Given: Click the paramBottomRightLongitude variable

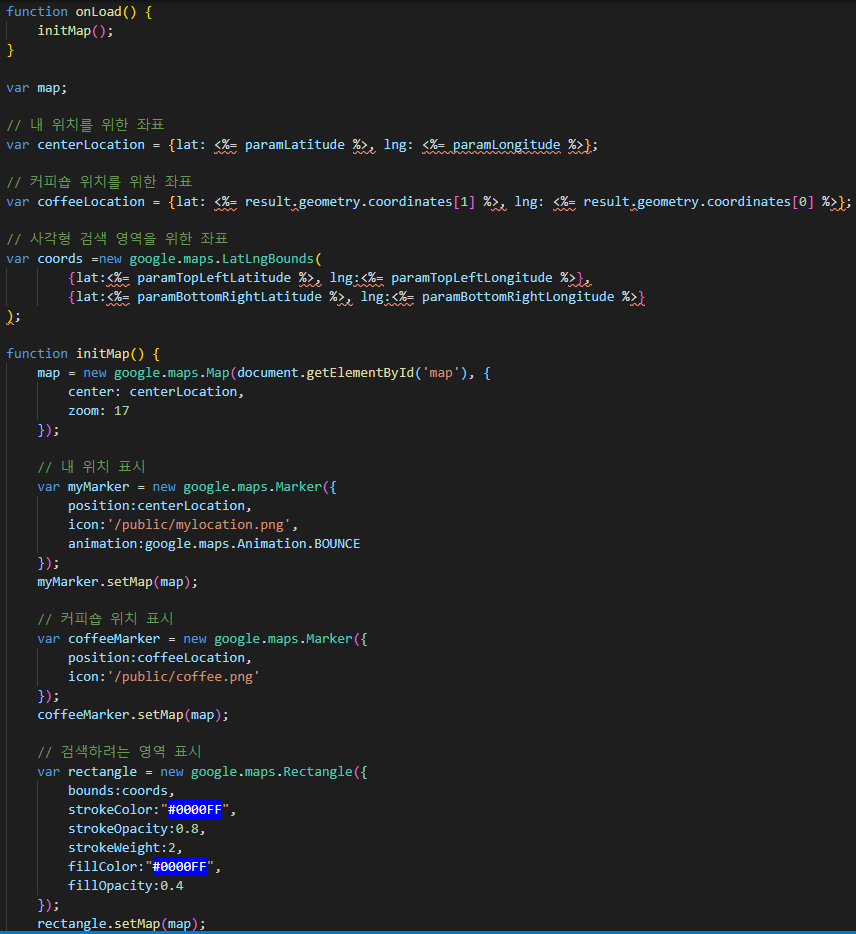Looking at the screenshot, I should pyautogui.click(x=518, y=297).
